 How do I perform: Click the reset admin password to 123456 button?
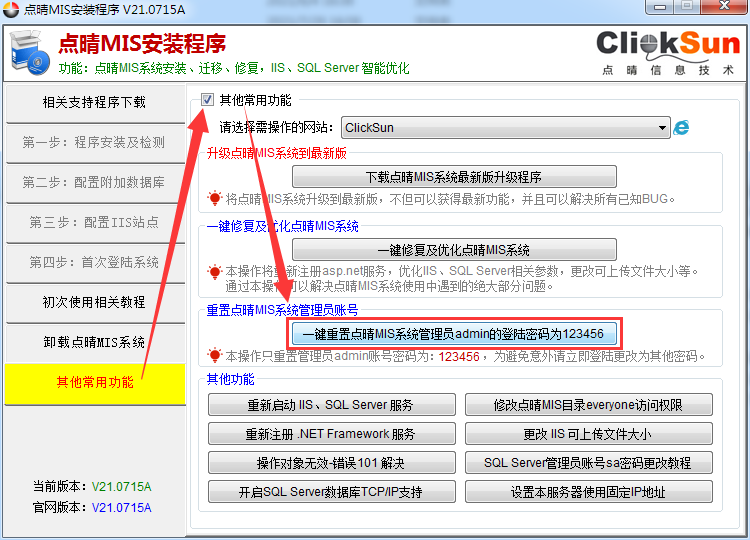(454, 334)
